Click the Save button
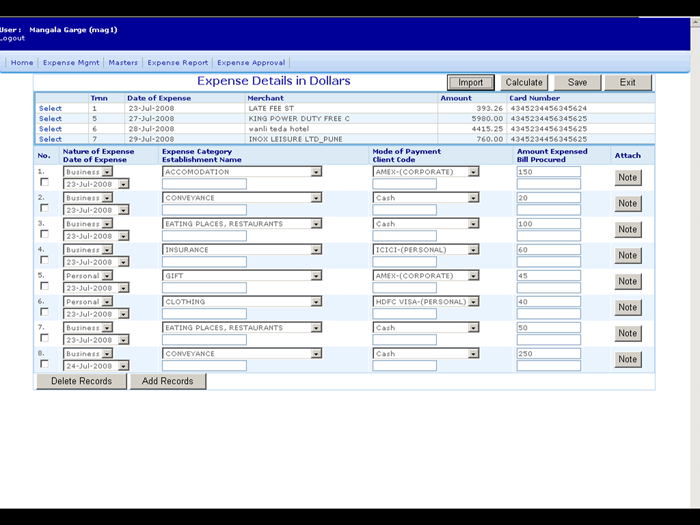 (577, 83)
